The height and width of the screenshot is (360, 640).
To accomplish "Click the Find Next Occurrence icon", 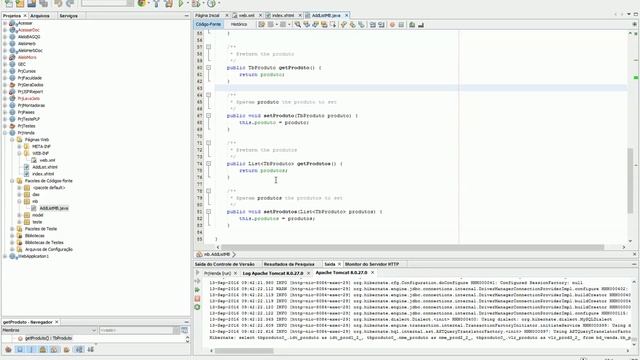I will click(x=315, y=24).
